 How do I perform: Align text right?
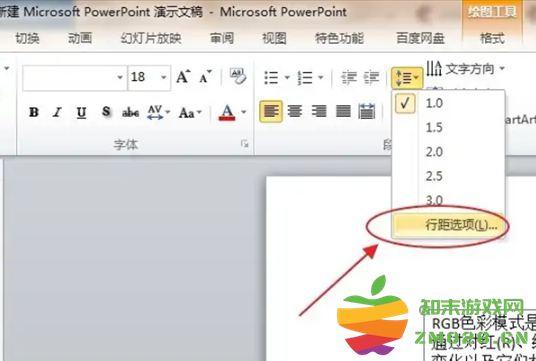319,111
